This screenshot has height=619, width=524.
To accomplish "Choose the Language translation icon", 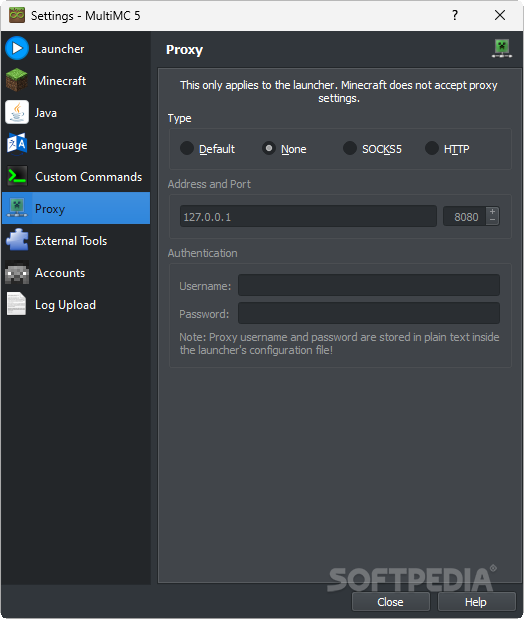I will click(17, 144).
